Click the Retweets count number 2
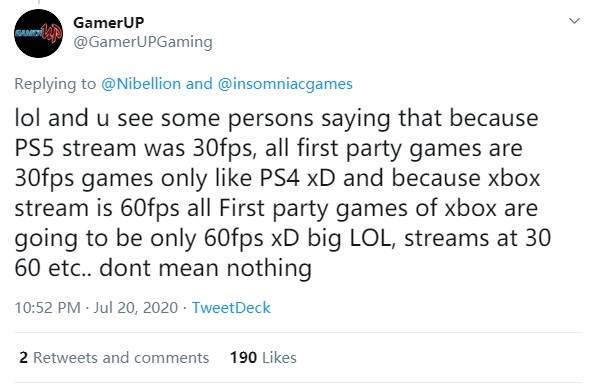 click(23, 357)
